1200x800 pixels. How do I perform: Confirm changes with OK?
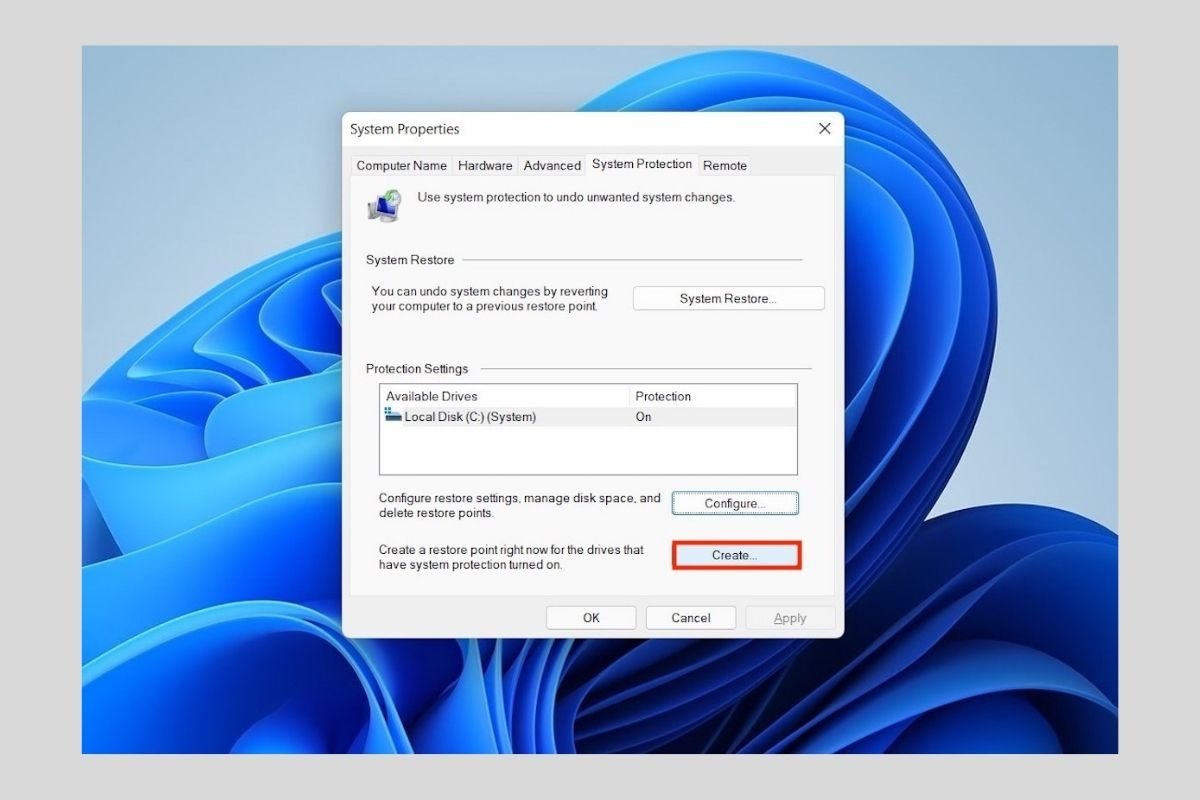590,617
